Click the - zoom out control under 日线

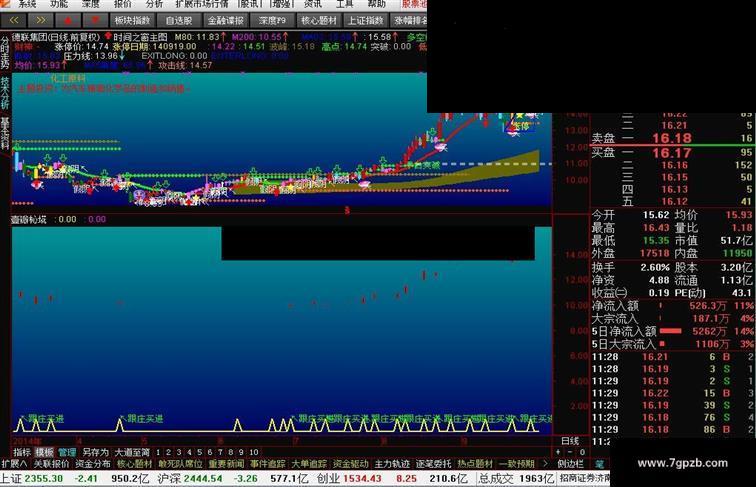tap(570, 452)
